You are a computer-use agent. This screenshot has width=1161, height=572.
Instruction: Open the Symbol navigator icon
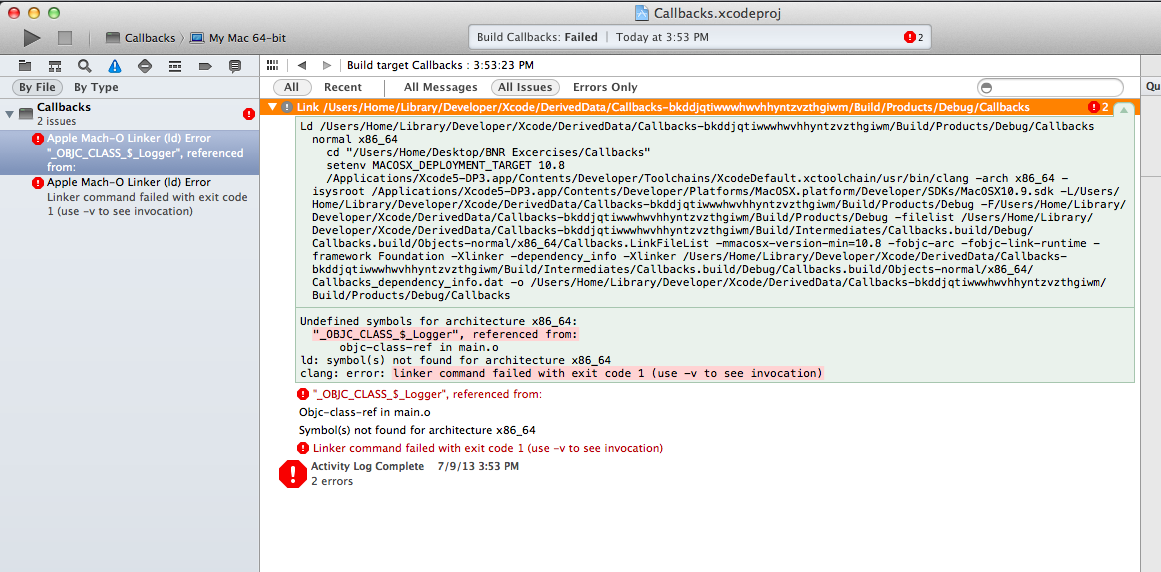tap(55, 66)
